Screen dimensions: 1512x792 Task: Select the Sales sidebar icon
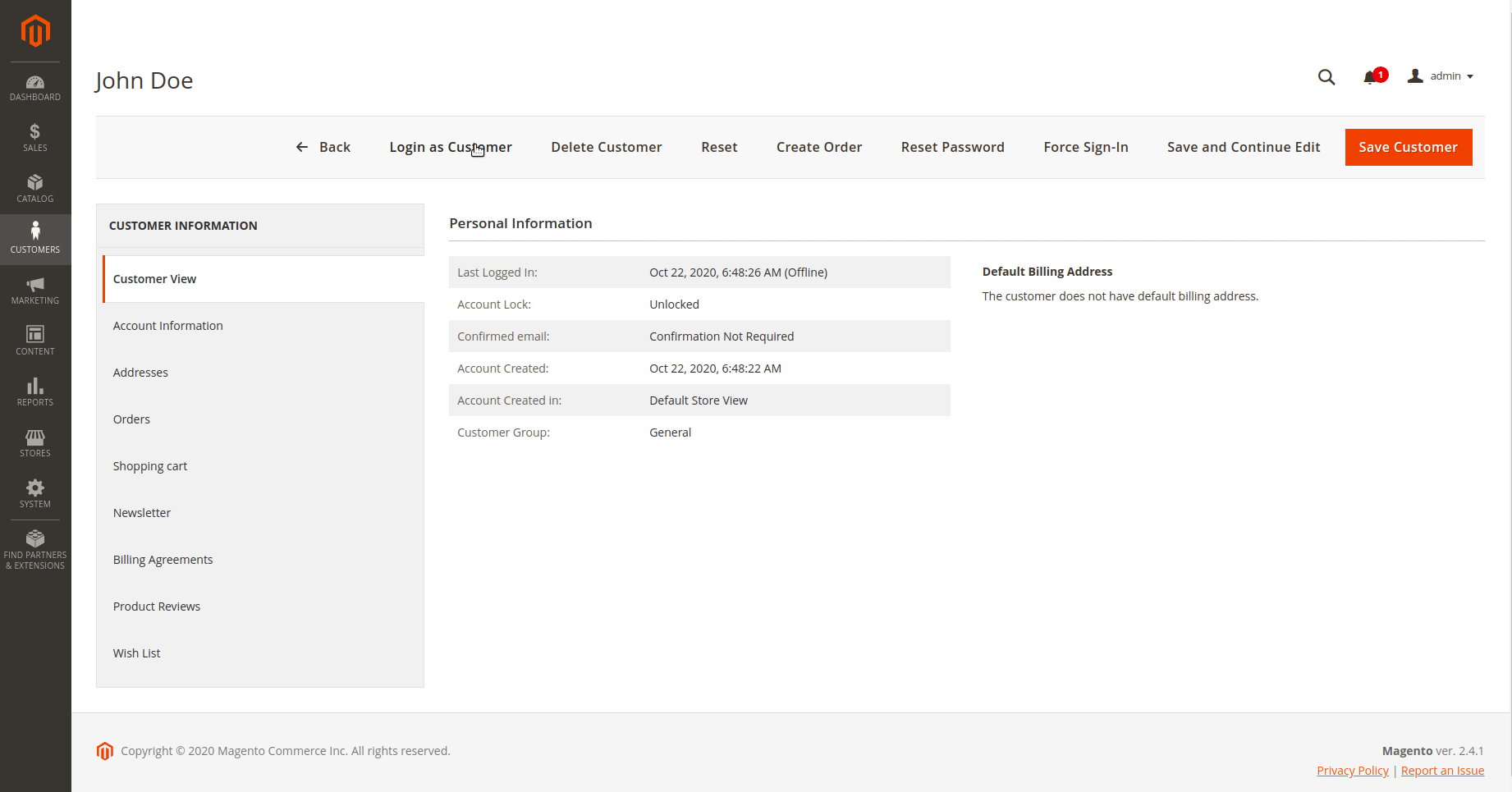tap(34, 137)
